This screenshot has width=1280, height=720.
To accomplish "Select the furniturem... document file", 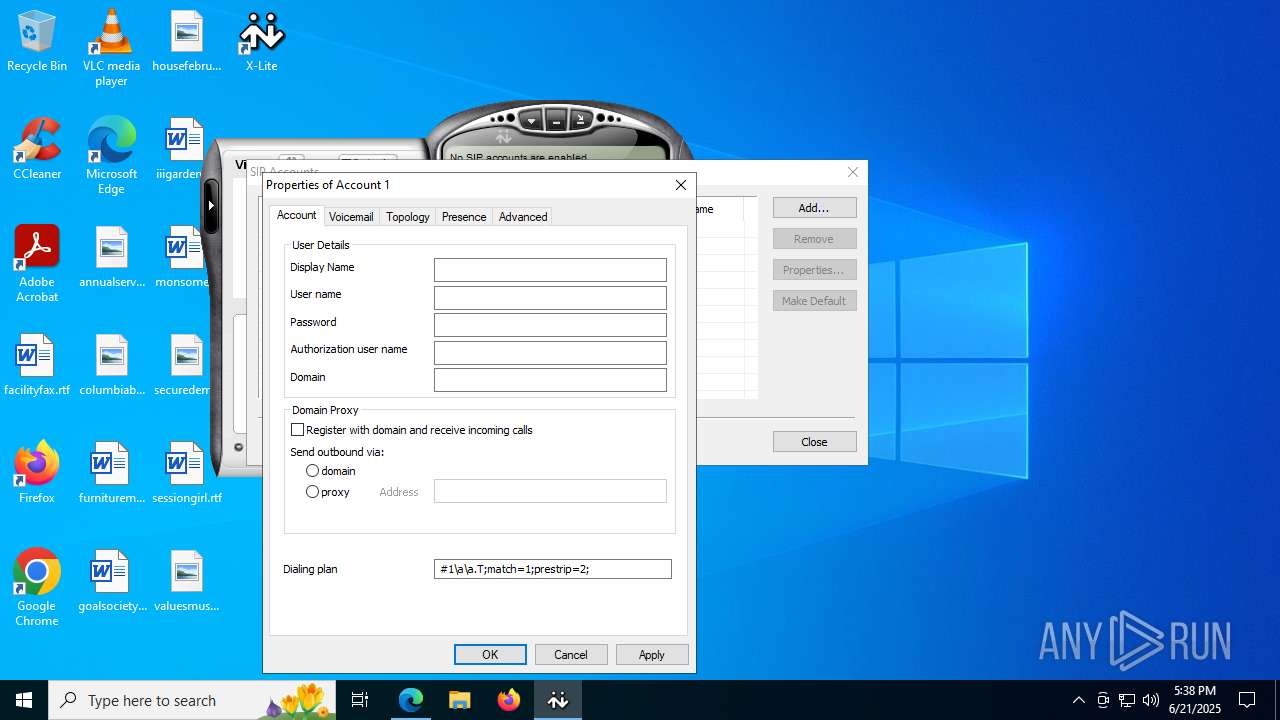I will coord(111,474).
